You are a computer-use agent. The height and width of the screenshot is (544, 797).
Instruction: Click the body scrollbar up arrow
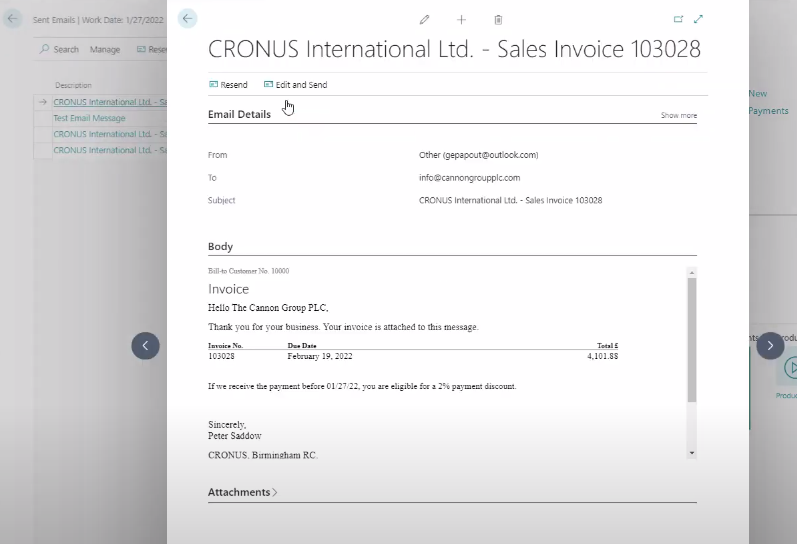(692, 273)
